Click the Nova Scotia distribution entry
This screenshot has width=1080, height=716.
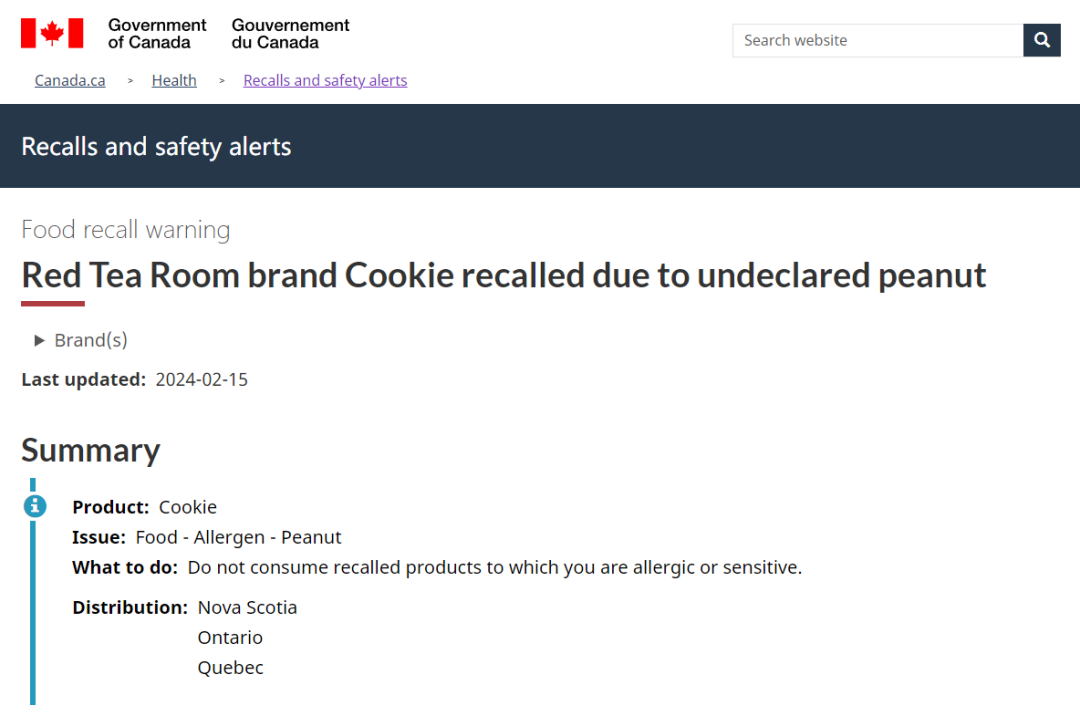point(247,608)
